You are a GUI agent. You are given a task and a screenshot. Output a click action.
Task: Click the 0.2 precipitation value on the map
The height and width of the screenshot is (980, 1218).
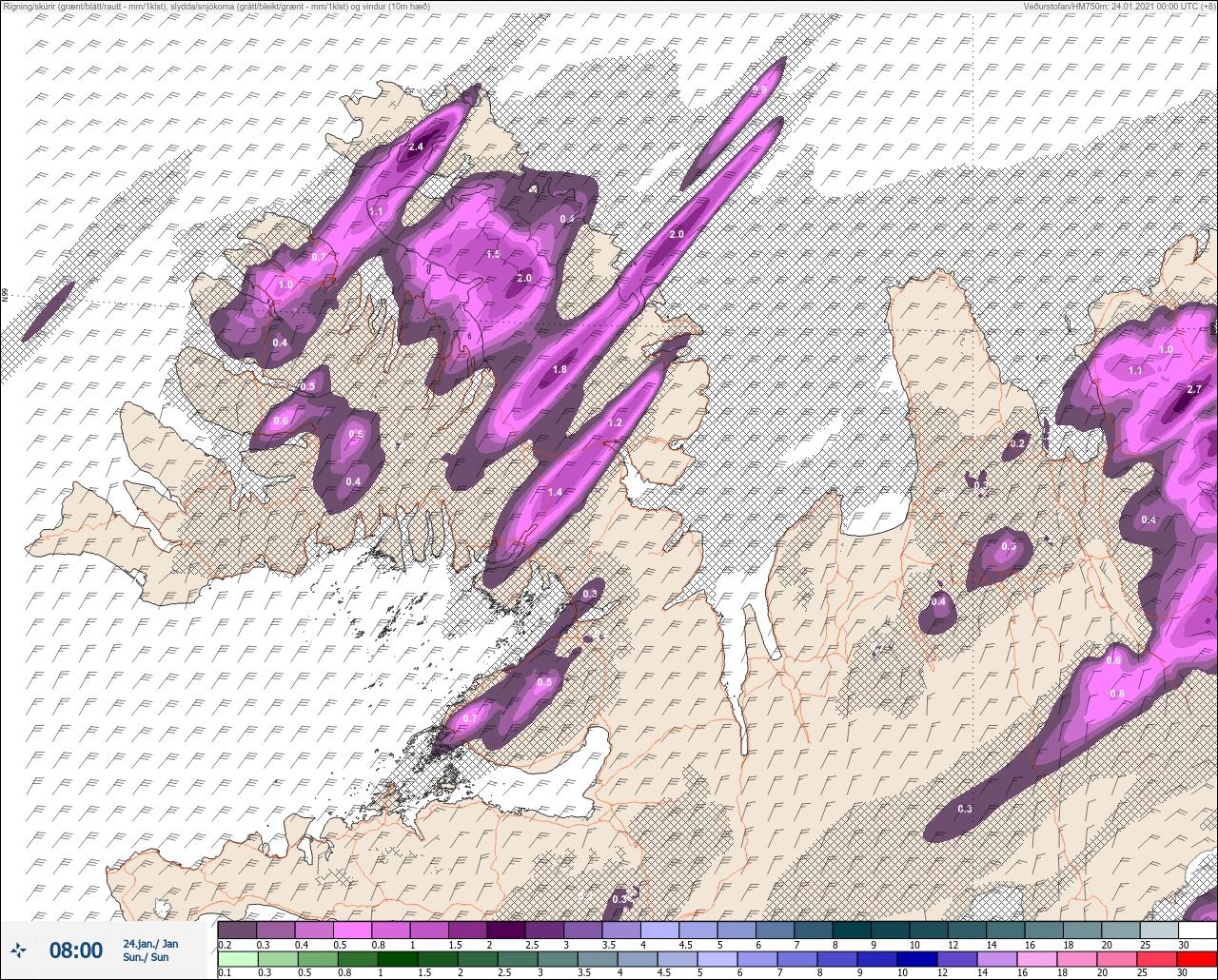click(x=1018, y=444)
